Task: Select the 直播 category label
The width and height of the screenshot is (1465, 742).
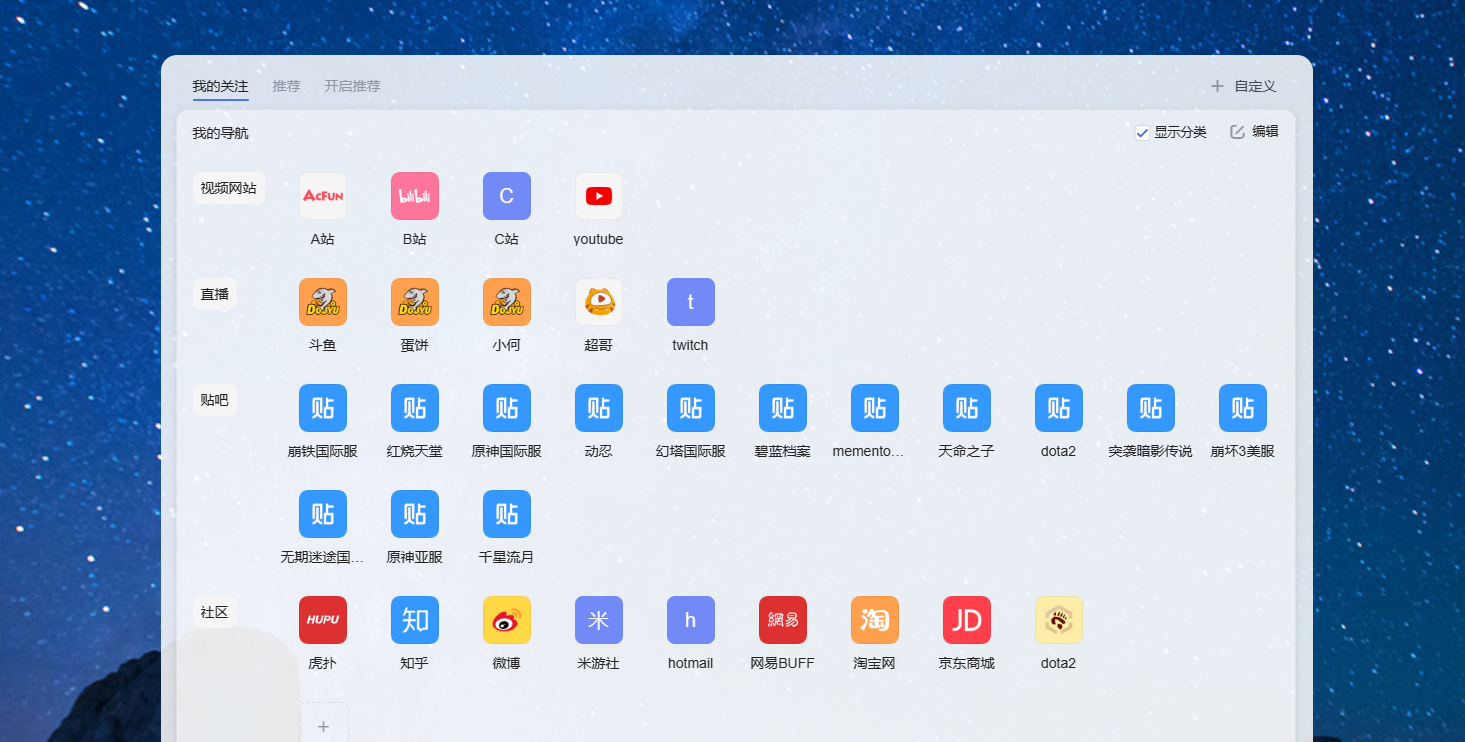Action: click(215, 294)
